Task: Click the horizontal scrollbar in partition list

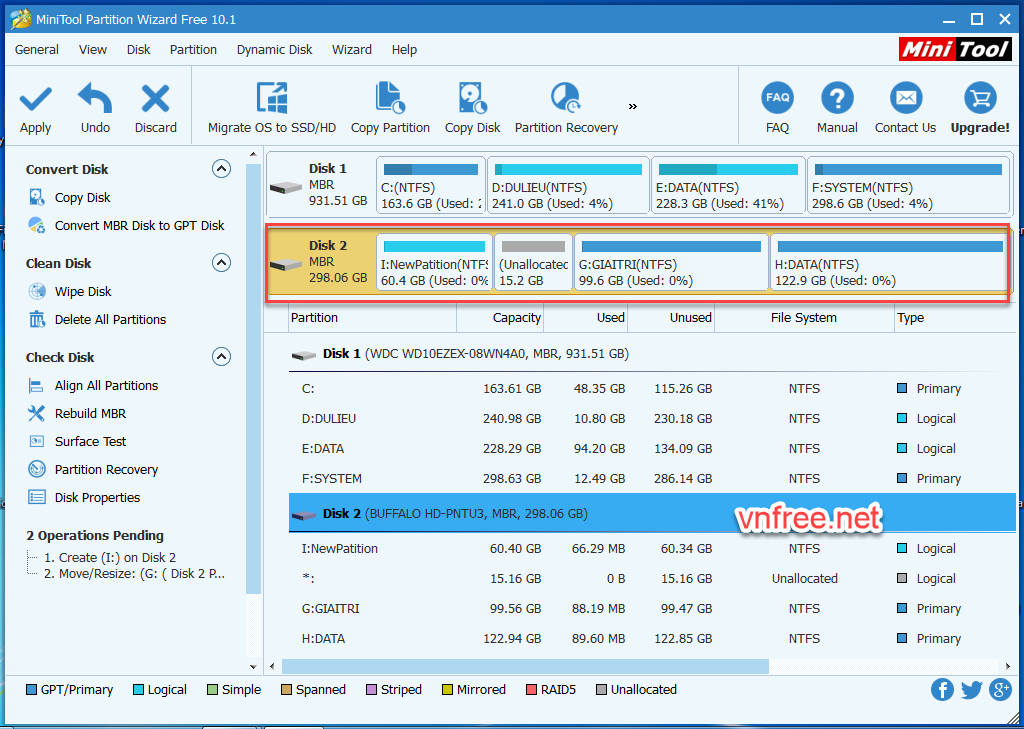Action: click(x=525, y=666)
